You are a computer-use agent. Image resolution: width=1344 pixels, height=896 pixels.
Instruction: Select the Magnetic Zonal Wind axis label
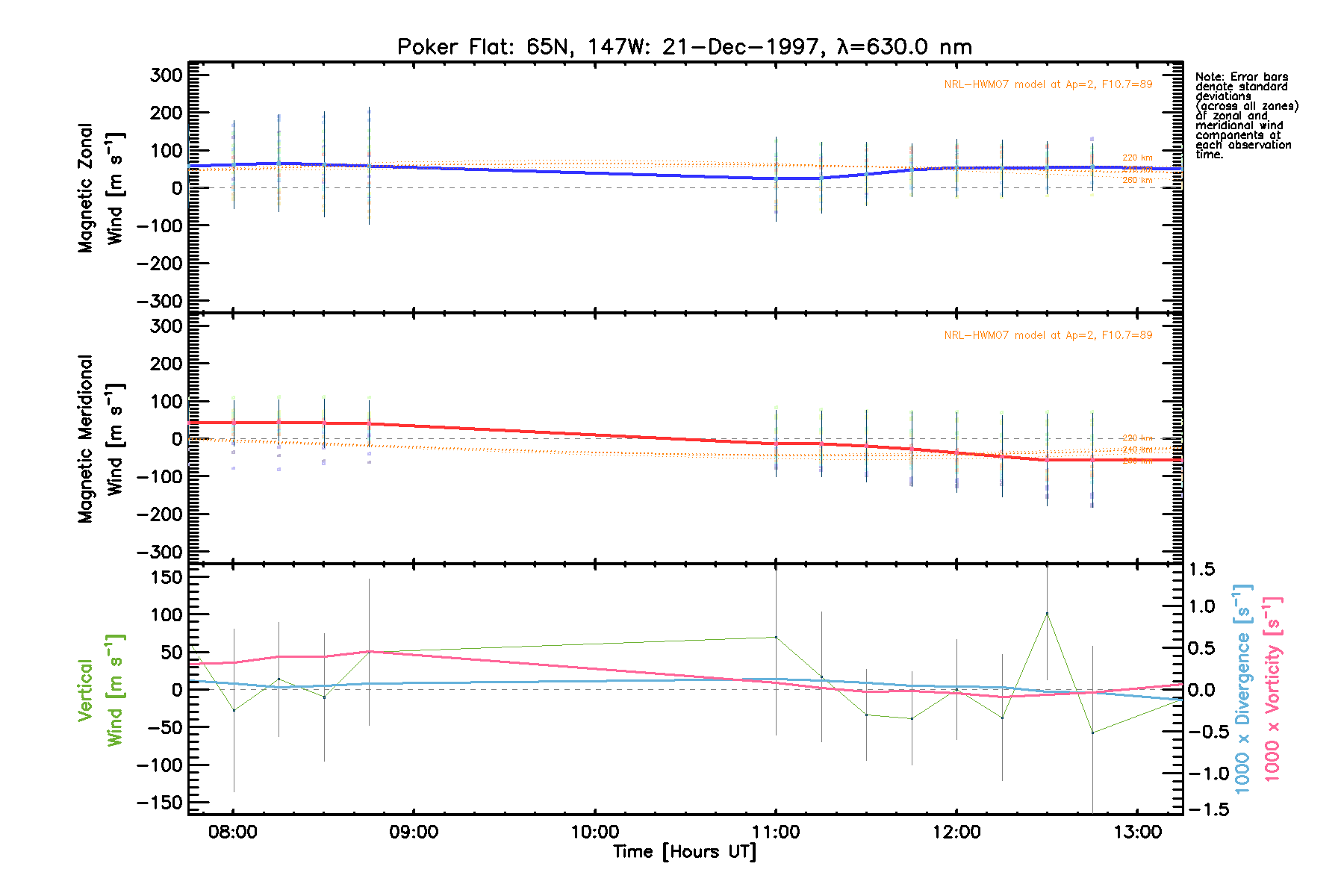101,188
